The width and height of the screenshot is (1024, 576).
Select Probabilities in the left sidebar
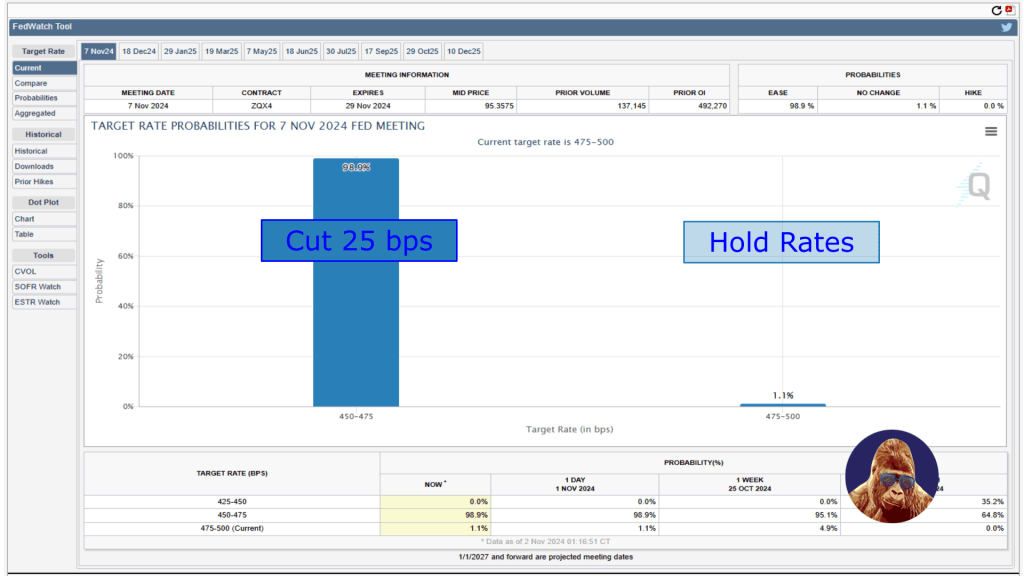click(36, 98)
